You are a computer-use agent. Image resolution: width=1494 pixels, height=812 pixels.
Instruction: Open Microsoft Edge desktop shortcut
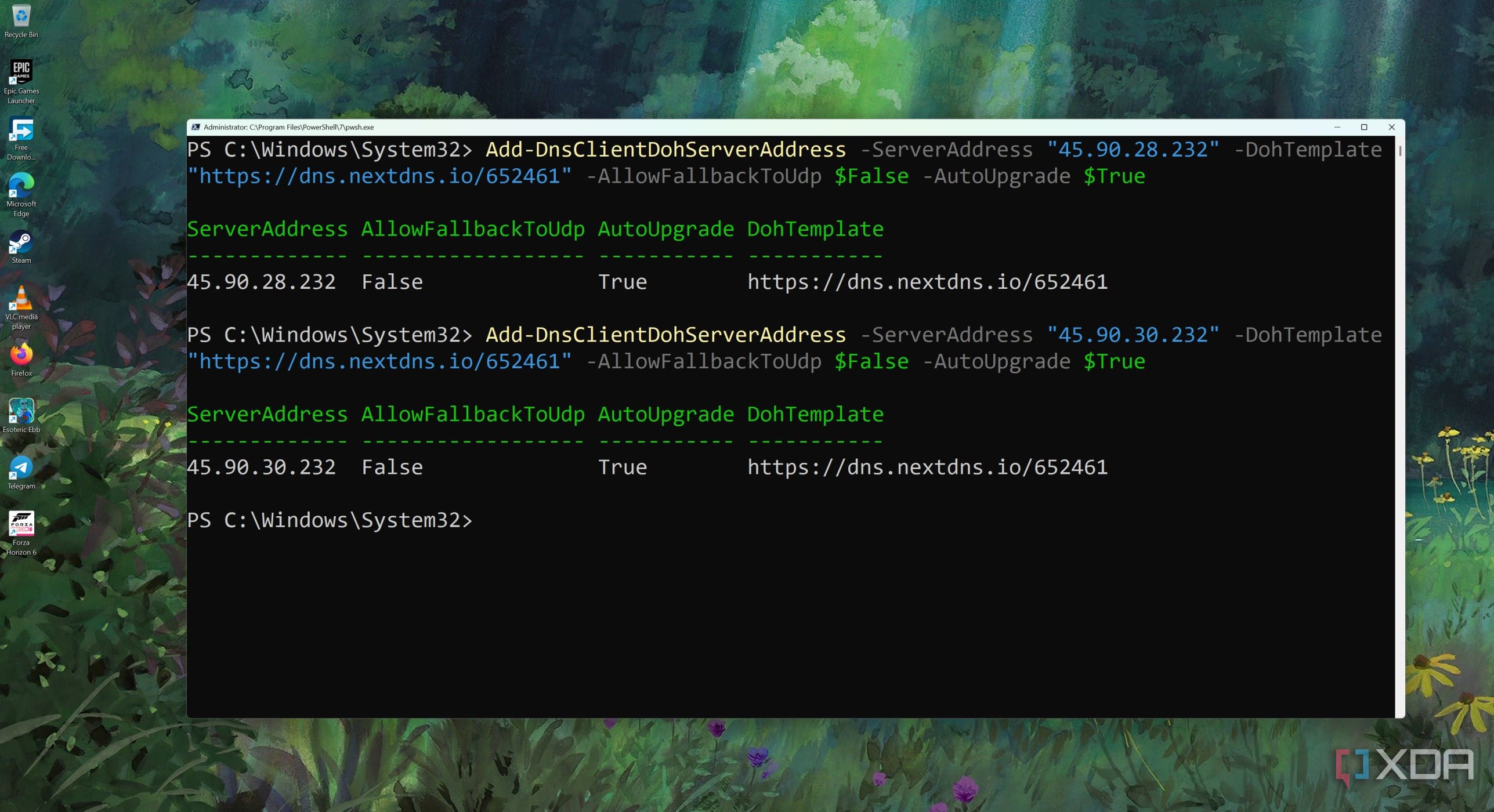[21, 195]
